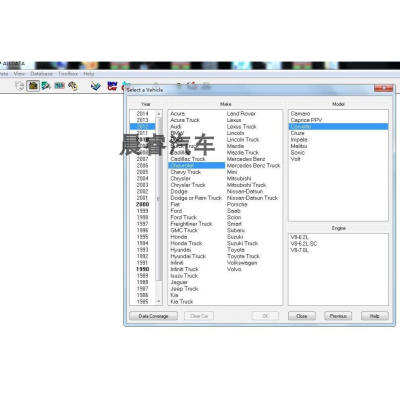The image size is (400, 400).
Task: Select the Caprice PPV model
Action: (x=306, y=120)
